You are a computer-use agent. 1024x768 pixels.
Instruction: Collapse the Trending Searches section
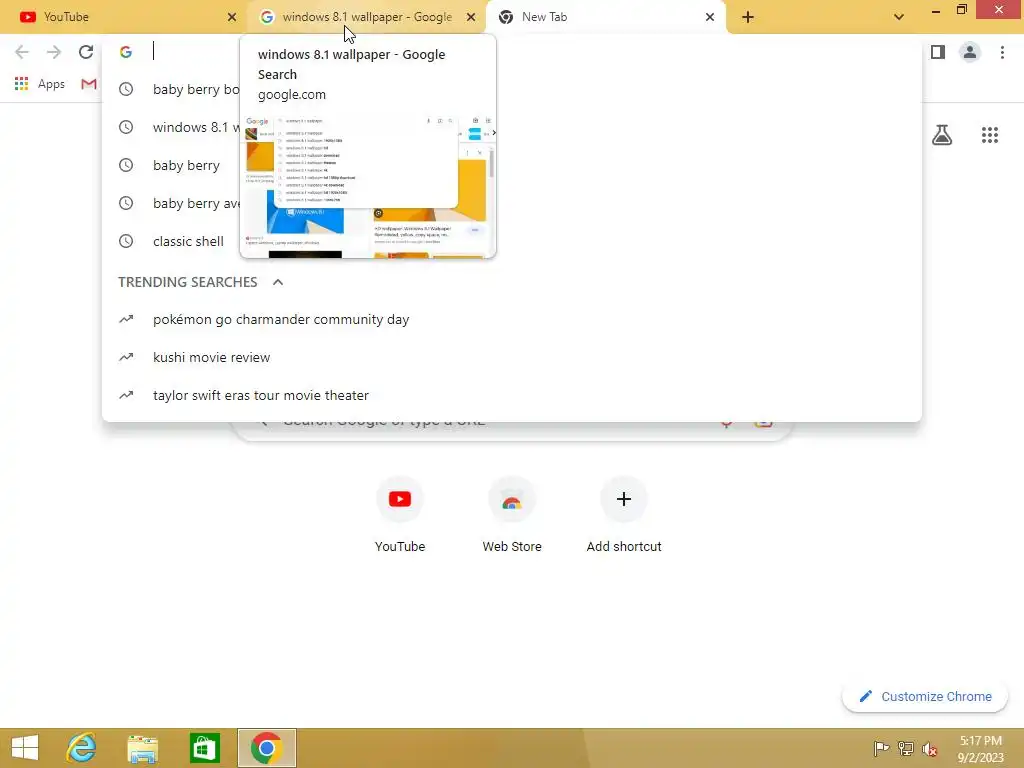pos(278,282)
